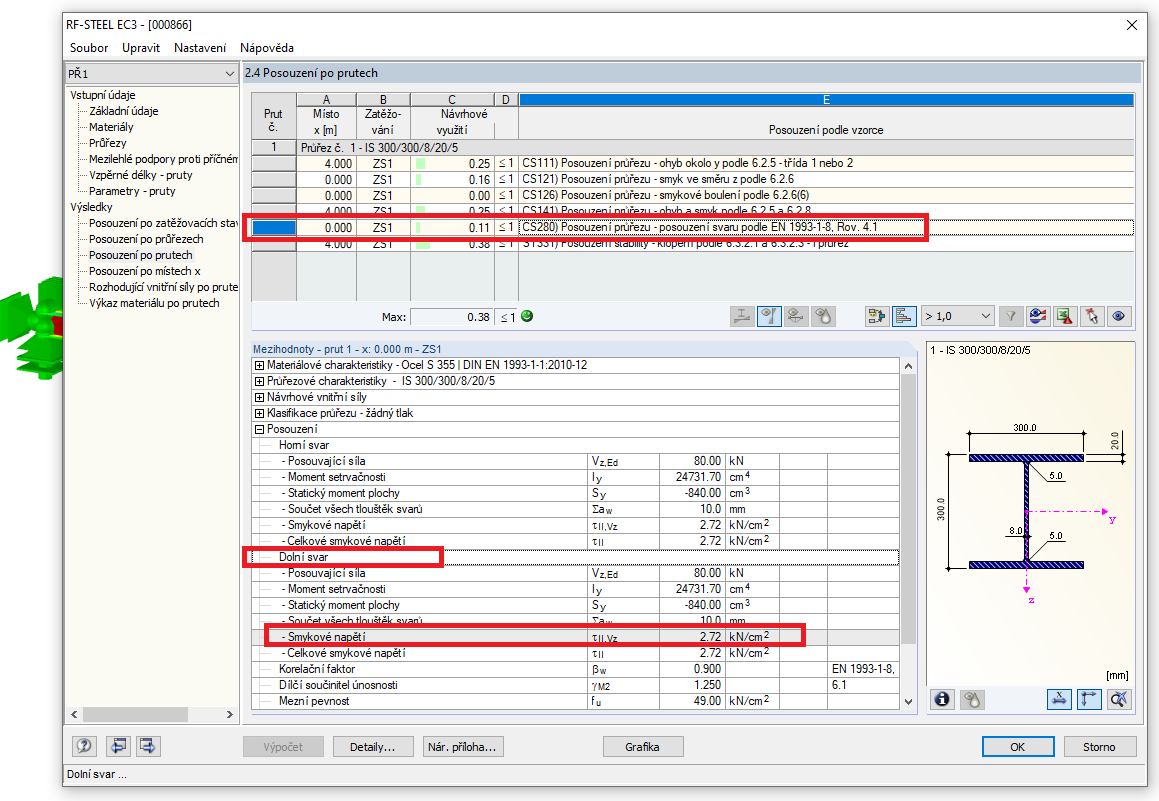Click the eye-and-drop icon in the table toolbar
The height and width of the screenshot is (801, 1159).
(x=823, y=316)
